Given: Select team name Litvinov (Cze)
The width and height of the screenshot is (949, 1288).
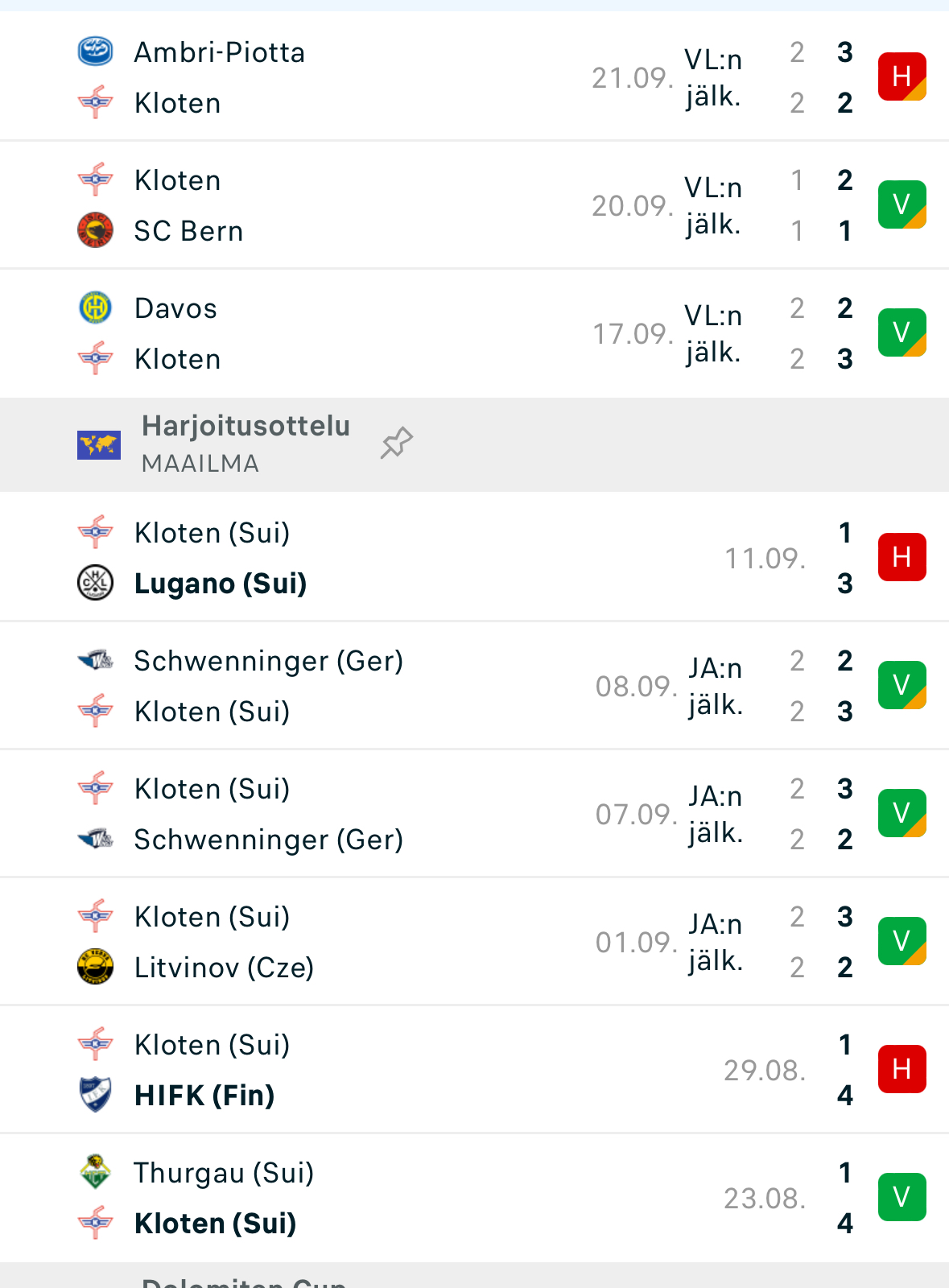Looking at the screenshot, I should pyautogui.click(x=224, y=967).
